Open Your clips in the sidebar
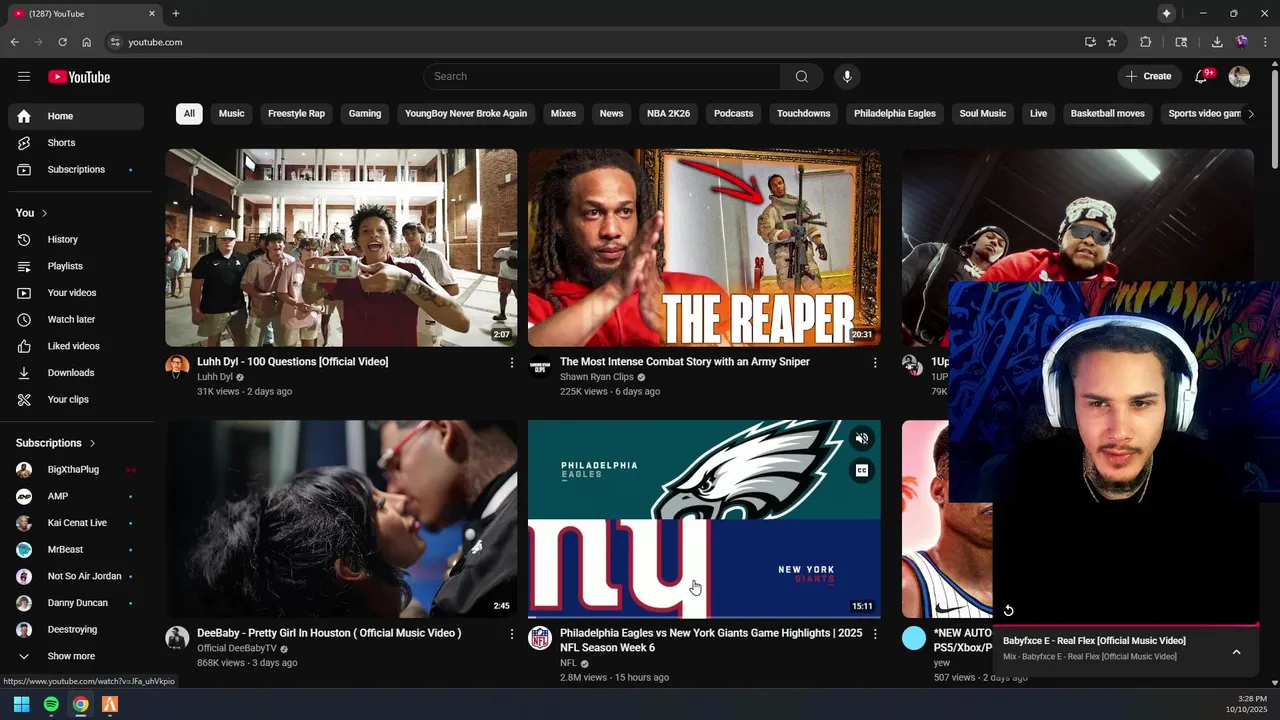Image resolution: width=1280 pixels, height=720 pixels. [76, 399]
